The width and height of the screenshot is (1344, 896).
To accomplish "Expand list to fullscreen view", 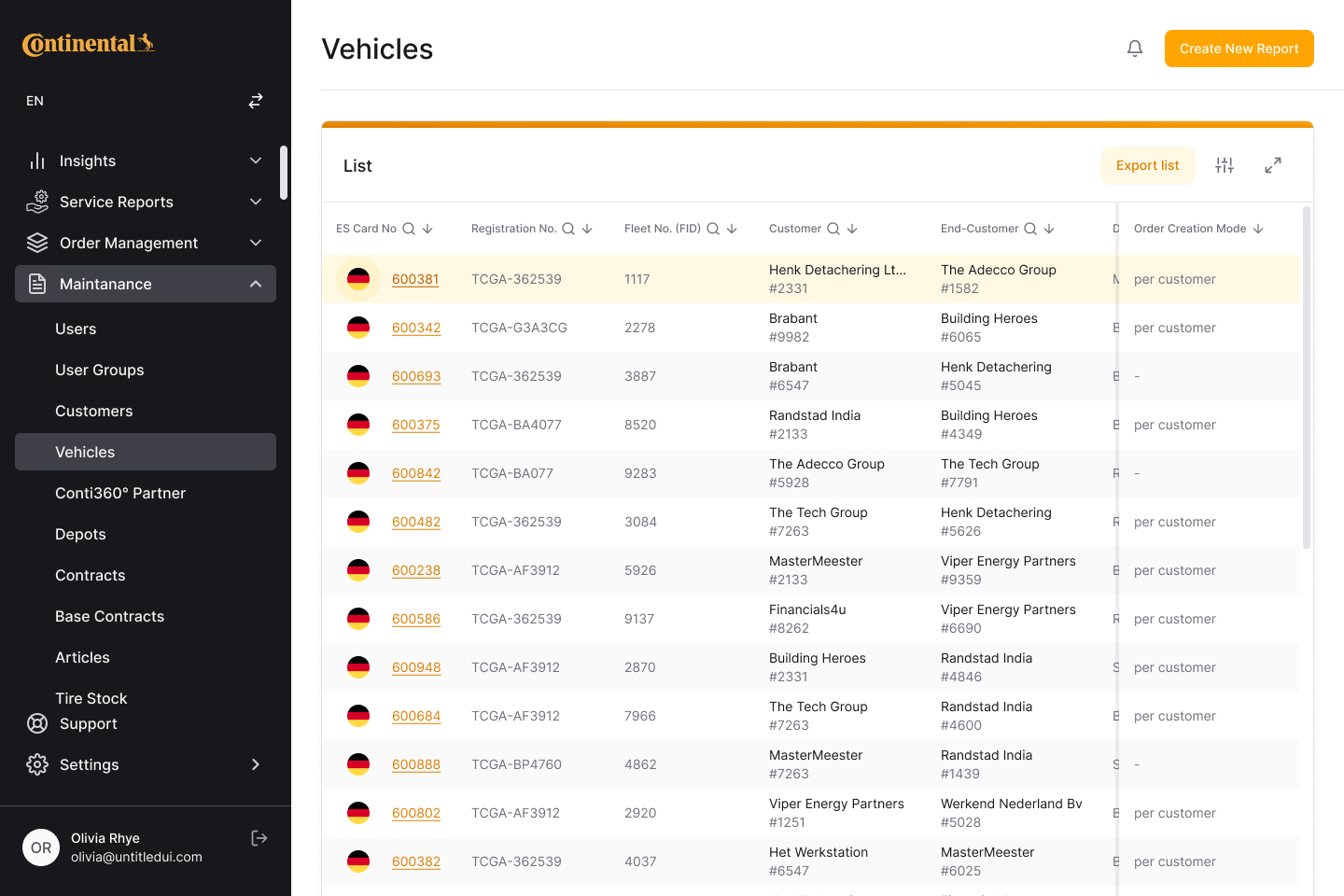I will point(1273,165).
